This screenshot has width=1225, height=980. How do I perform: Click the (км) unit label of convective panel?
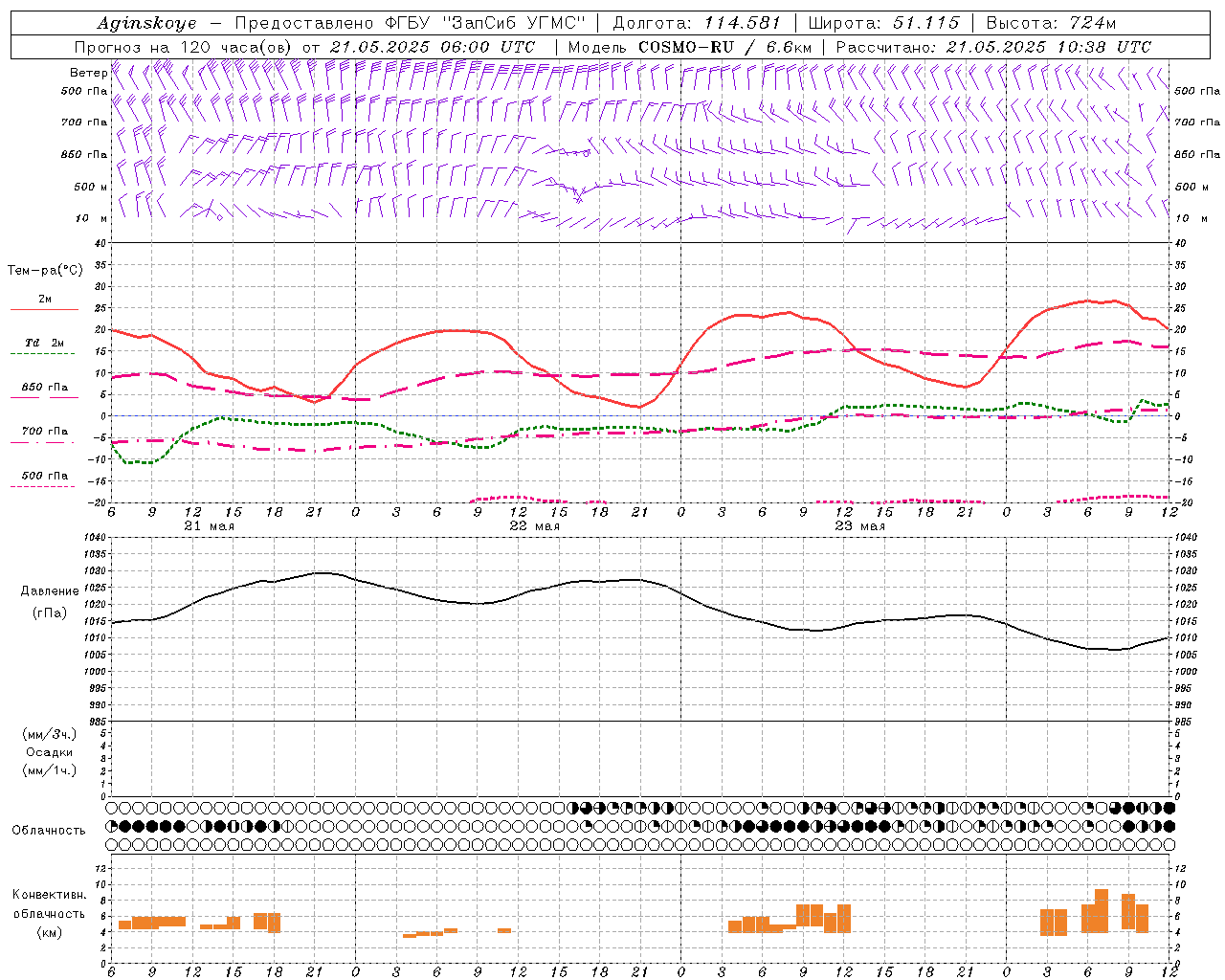(50, 932)
